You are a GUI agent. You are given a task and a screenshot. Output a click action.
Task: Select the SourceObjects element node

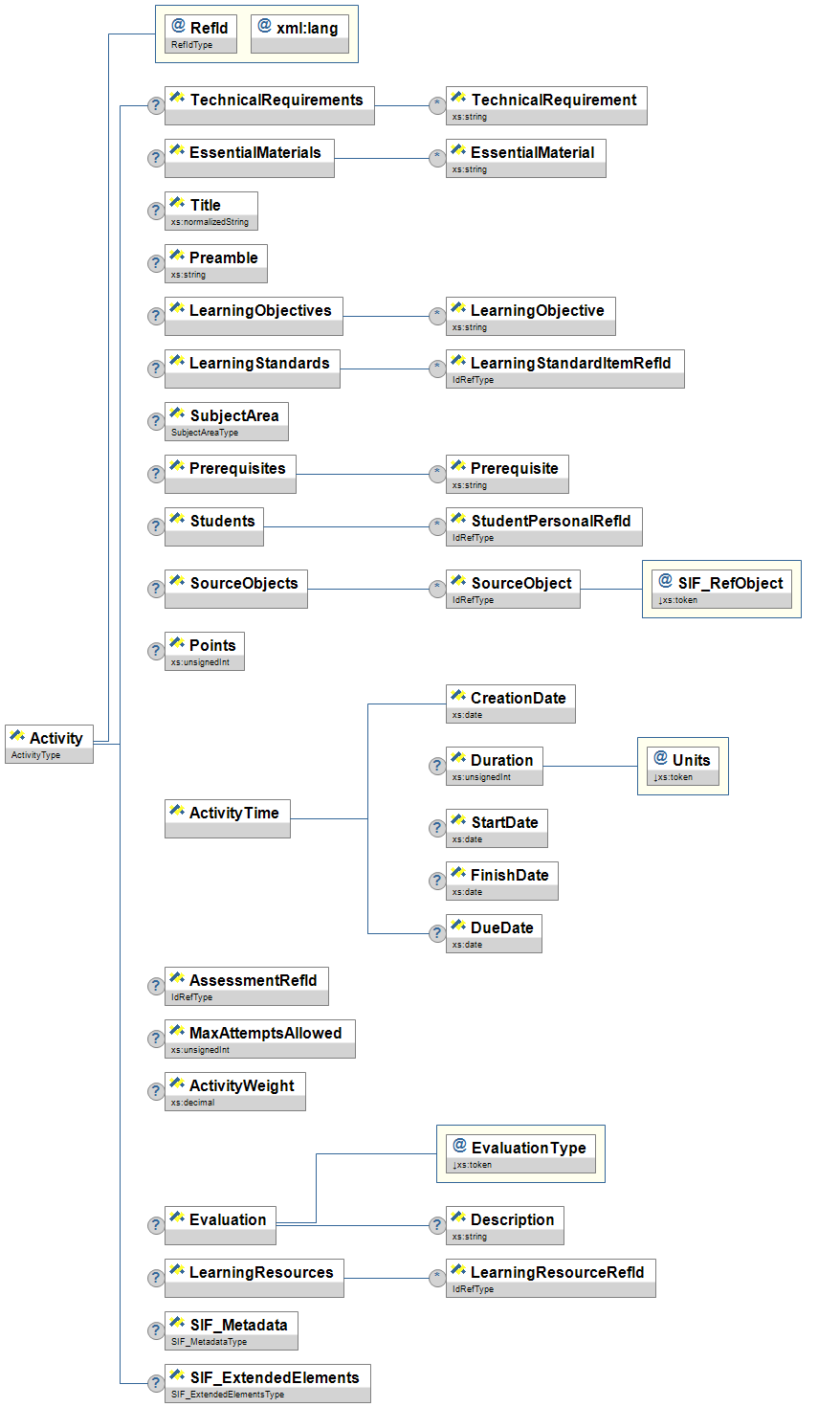point(236,589)
